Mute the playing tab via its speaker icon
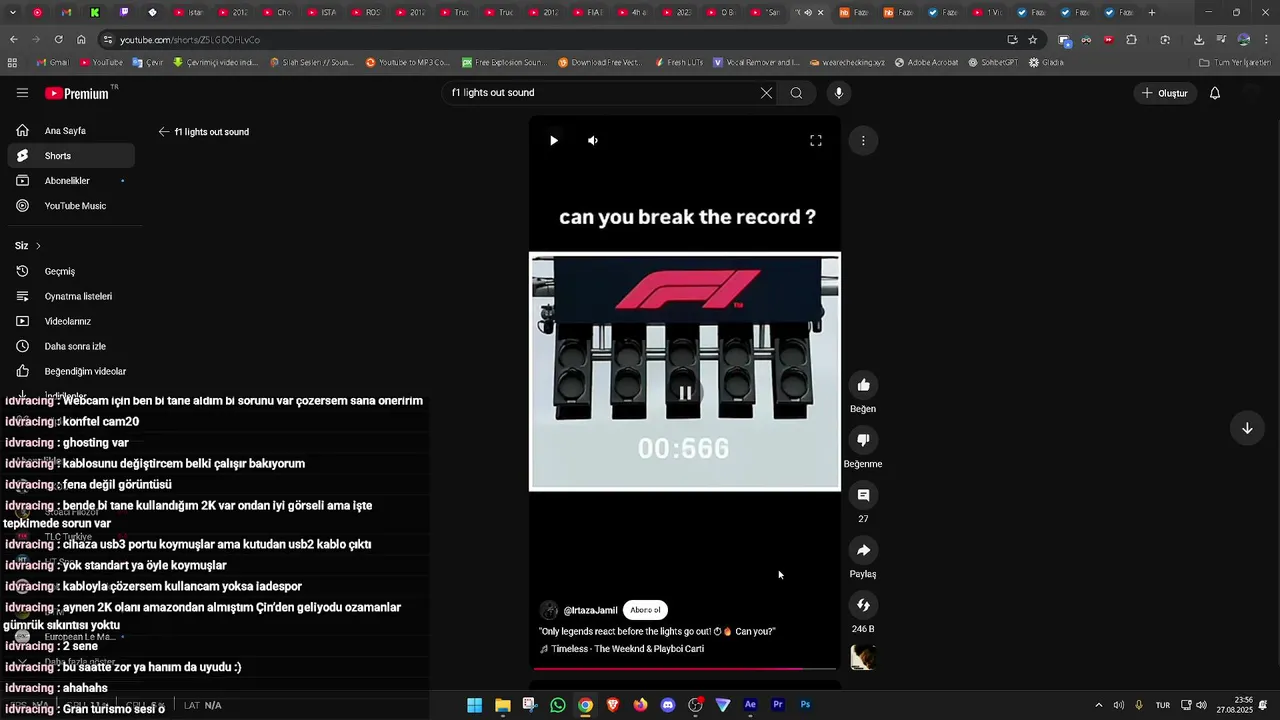 (808, 13)
